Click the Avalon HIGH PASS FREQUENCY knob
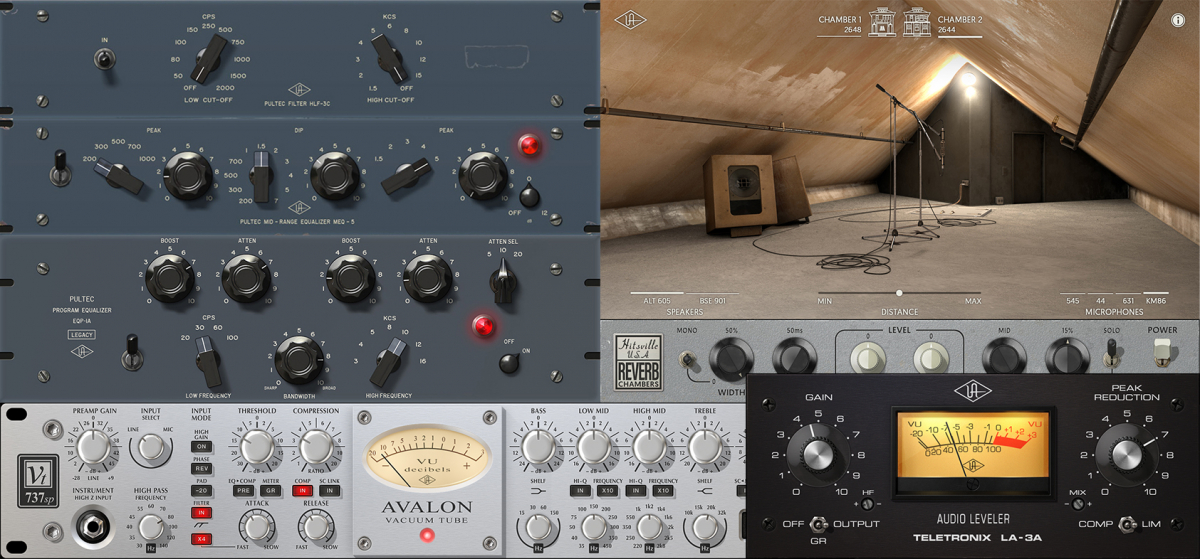The image size is (1200, 559). click(x=150, y=525)
